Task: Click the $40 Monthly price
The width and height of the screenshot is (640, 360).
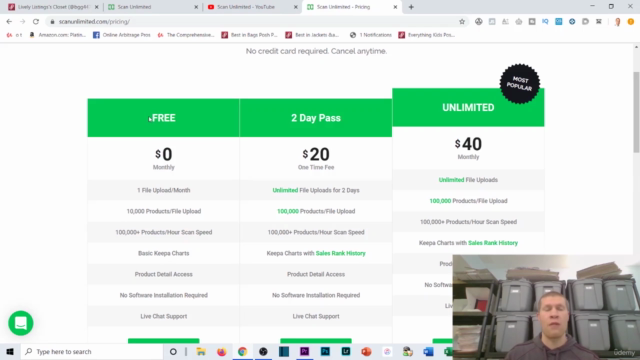Action: point(468,147)
